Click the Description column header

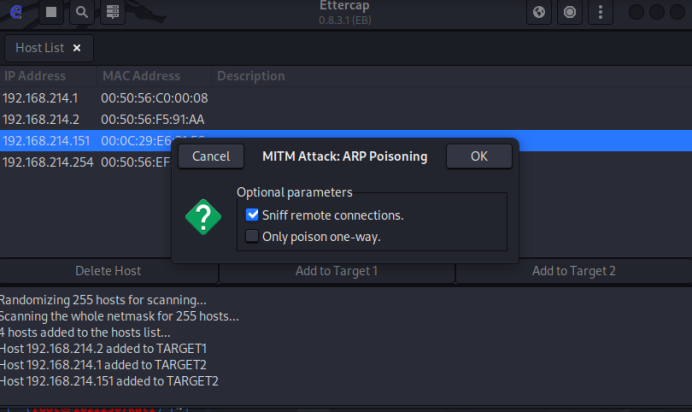(451, 76)
